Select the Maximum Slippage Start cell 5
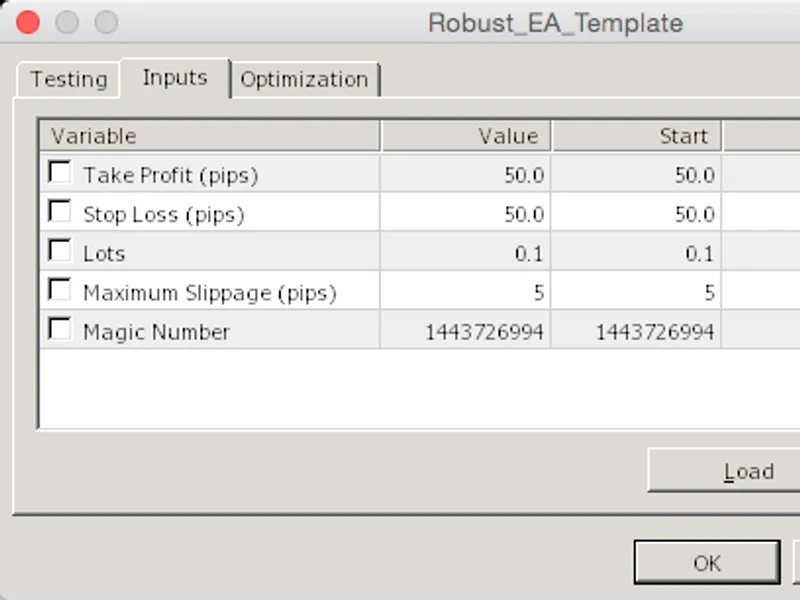 (x=636, y=292)
